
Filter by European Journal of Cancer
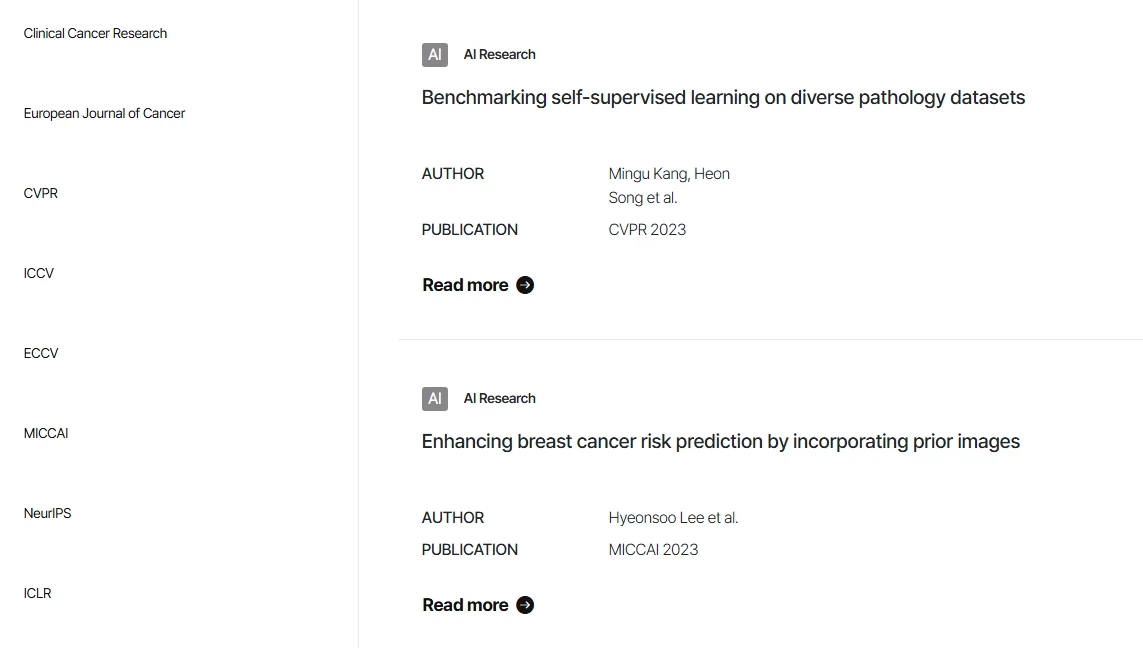click(104, 113)
